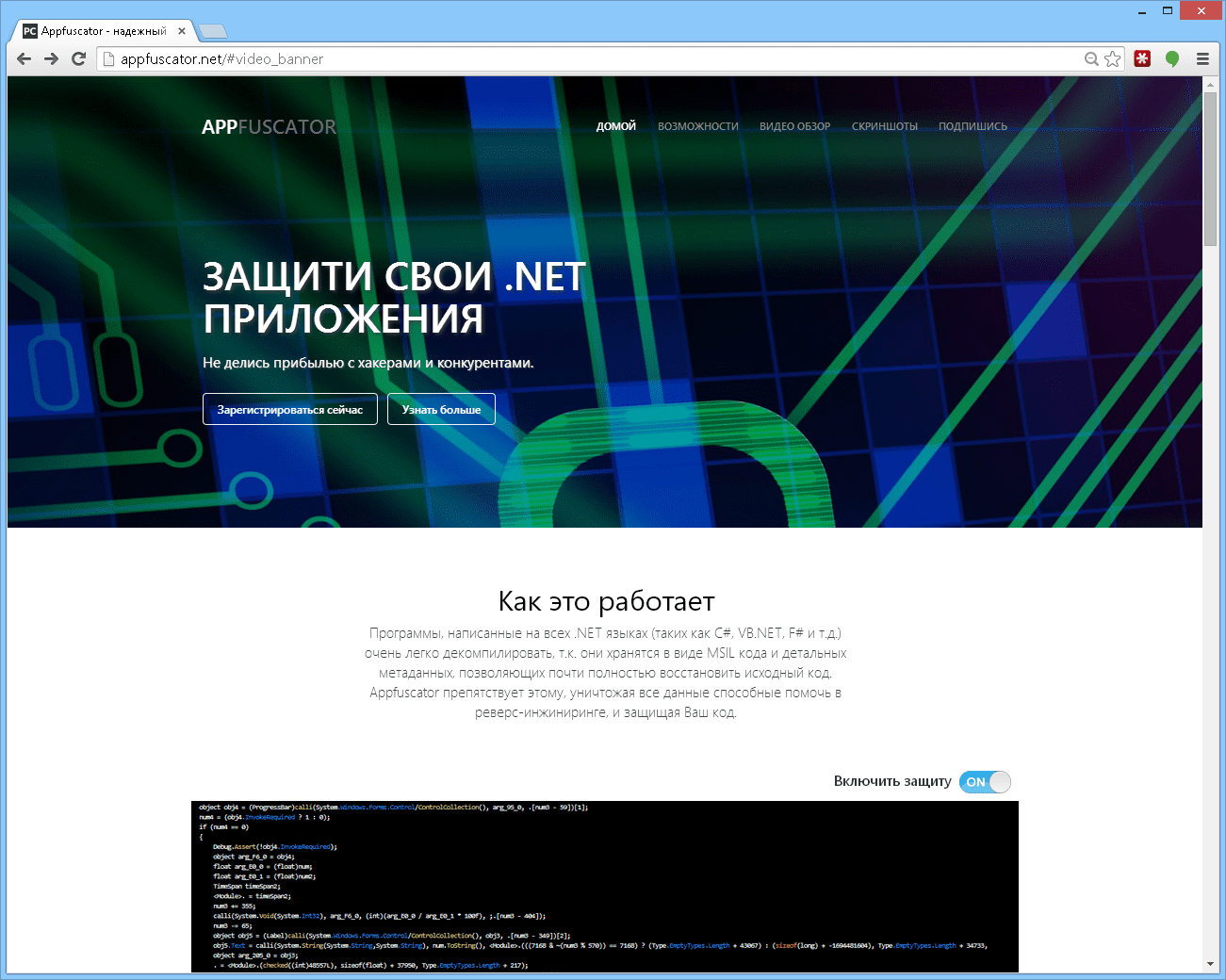Click the ЗАЩИТИ СВОИ .NET ПРИЛОЖЕНИЯ headline
Image resolution: width=1226 pixels, height=980 pixels.
pyautogui.click(x=395, y=298)
